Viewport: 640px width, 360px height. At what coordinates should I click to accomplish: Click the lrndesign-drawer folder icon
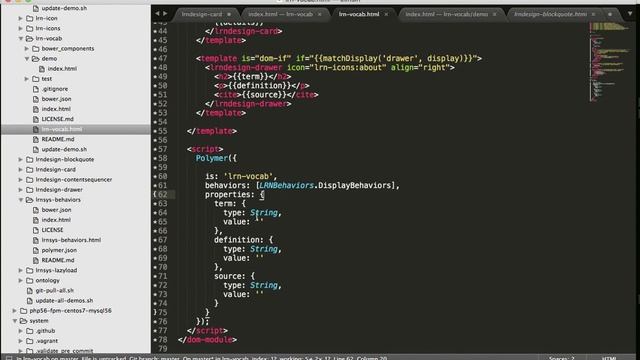pos(29,189)
